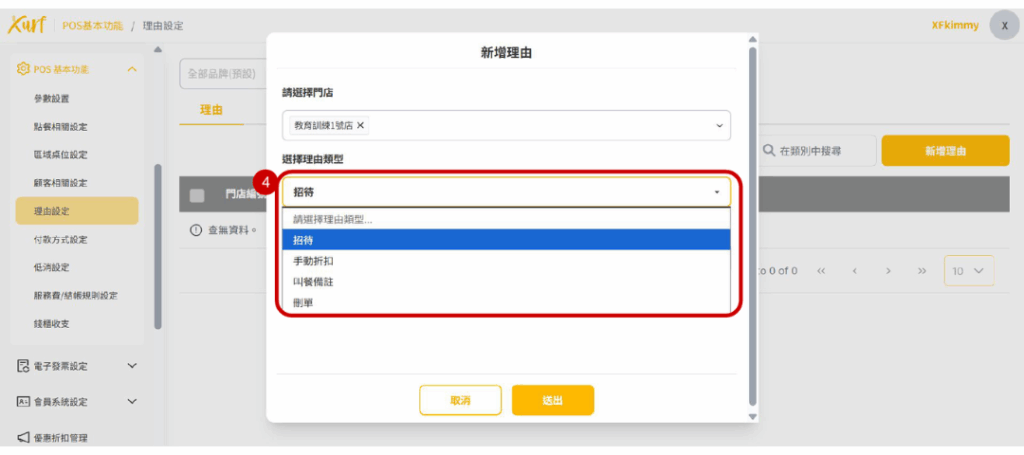
Task: Go to the next page arrow
Action: coord(888,271)
